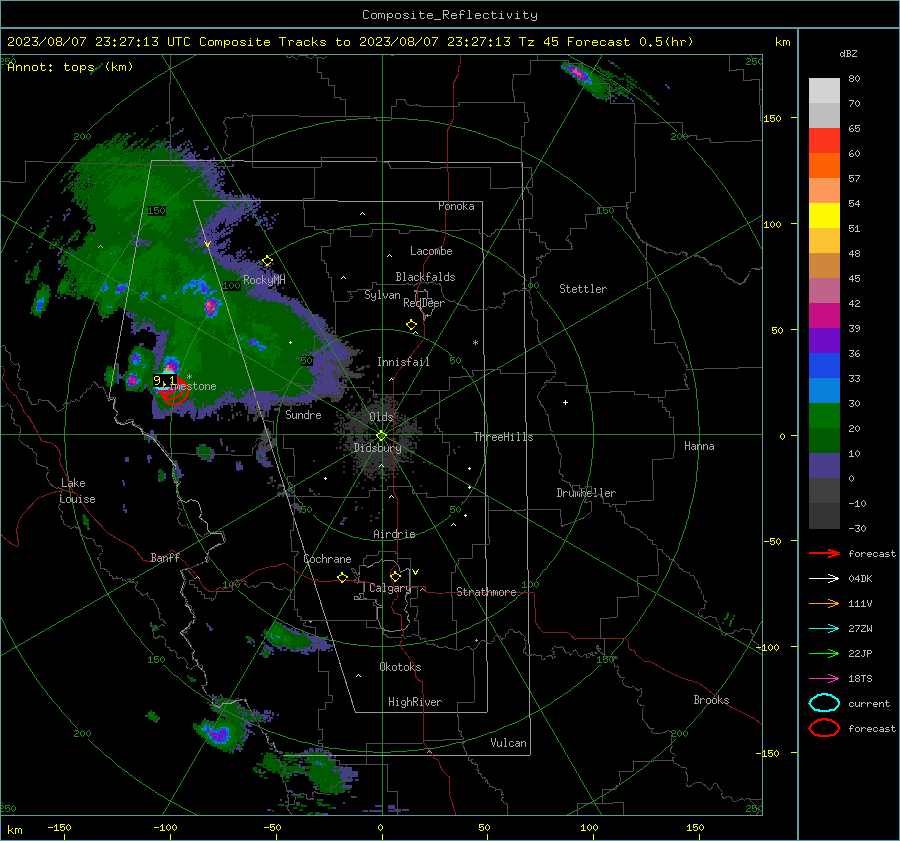Click the Stettler town label
Viewport: 900px width, 841px height.
click(x=583, y=289)
